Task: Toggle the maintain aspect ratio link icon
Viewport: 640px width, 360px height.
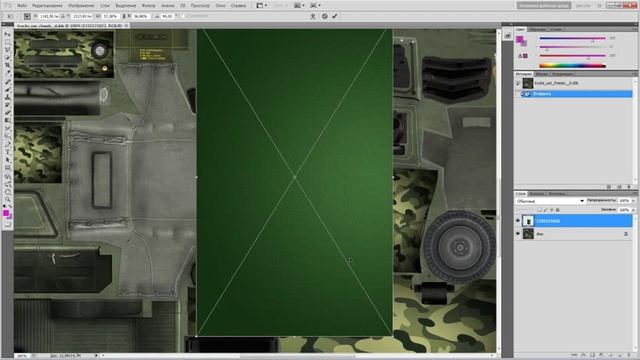Action: 124,16
